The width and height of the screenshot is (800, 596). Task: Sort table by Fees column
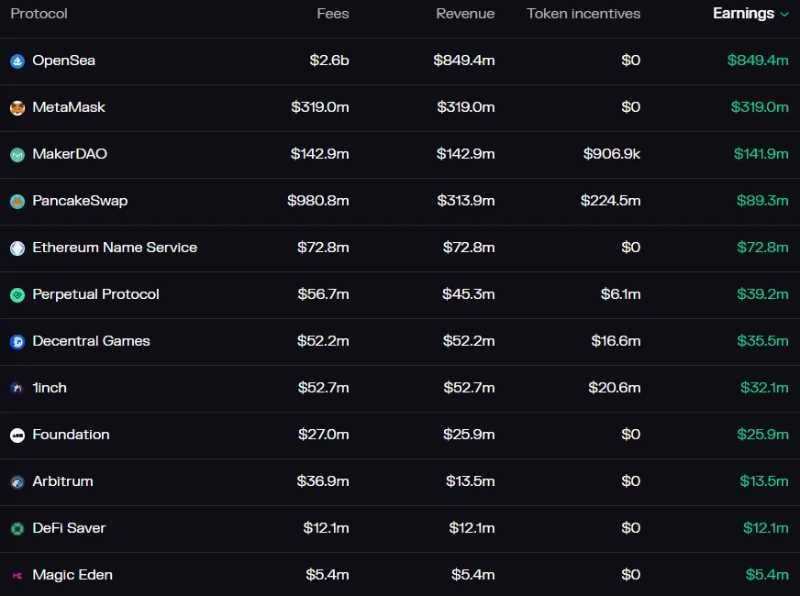(332, 14)
